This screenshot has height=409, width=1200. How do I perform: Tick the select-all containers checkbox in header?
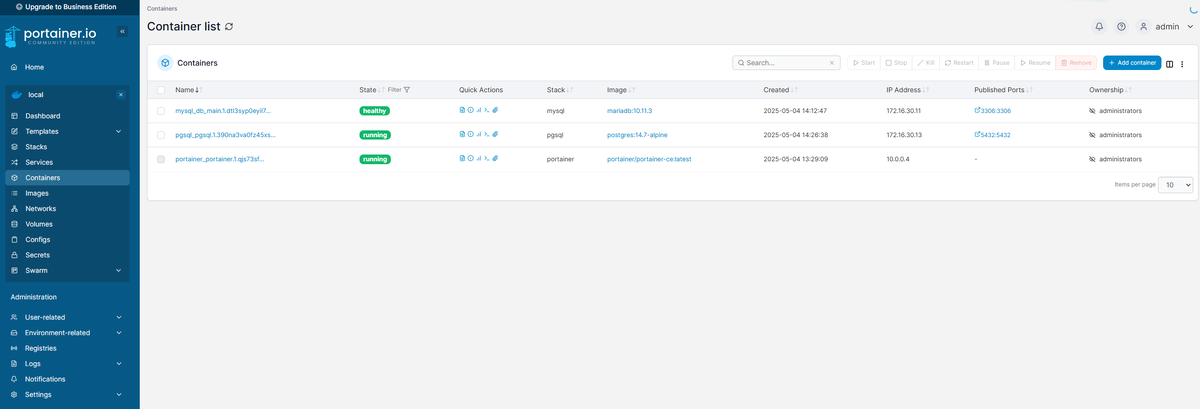[161, 90]
